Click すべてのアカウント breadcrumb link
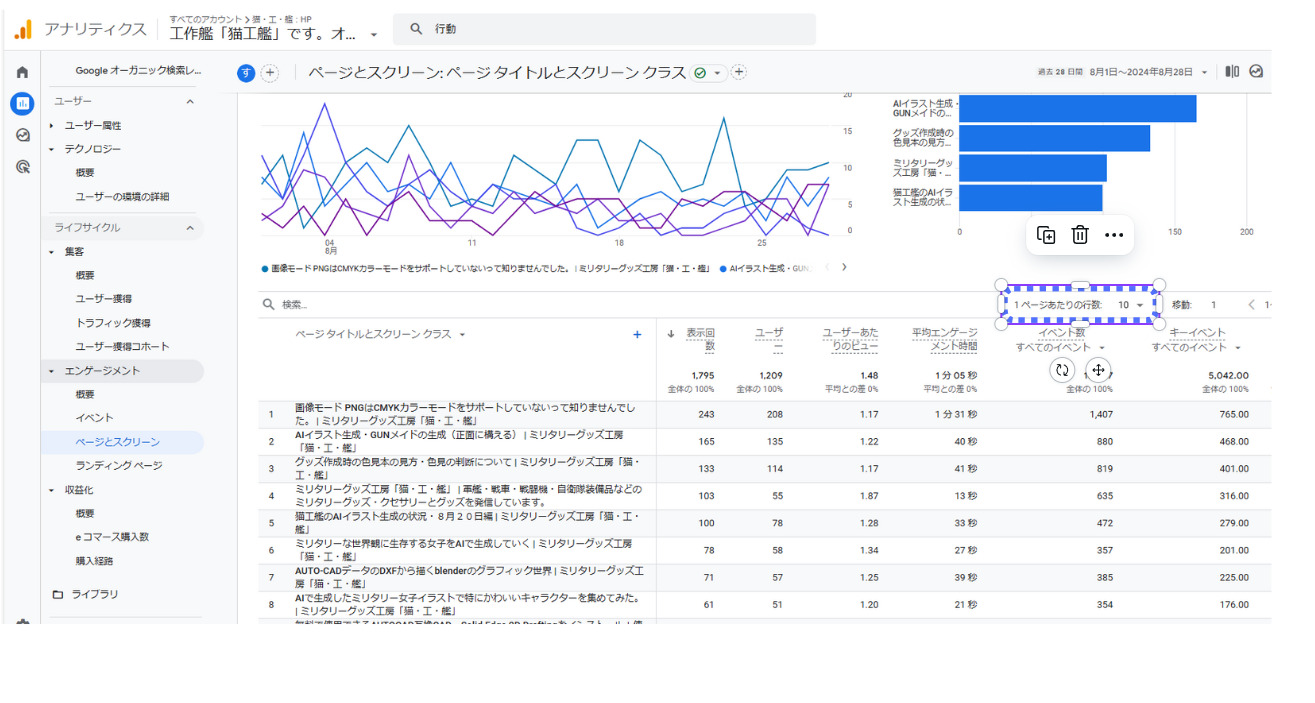The height and width of the screenshot is (703, 1315). coord(208,19)
